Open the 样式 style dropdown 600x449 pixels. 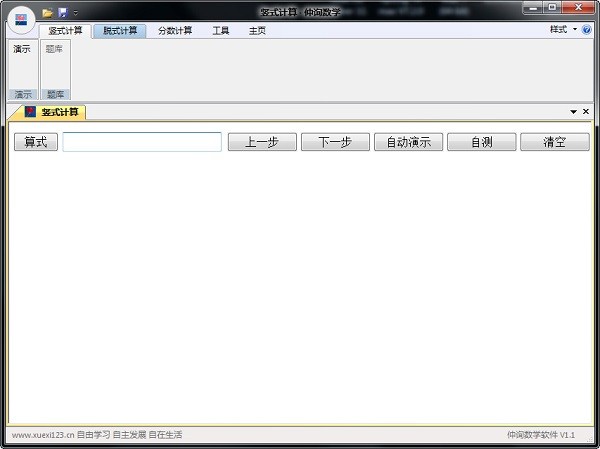click(x=563, y=29)
